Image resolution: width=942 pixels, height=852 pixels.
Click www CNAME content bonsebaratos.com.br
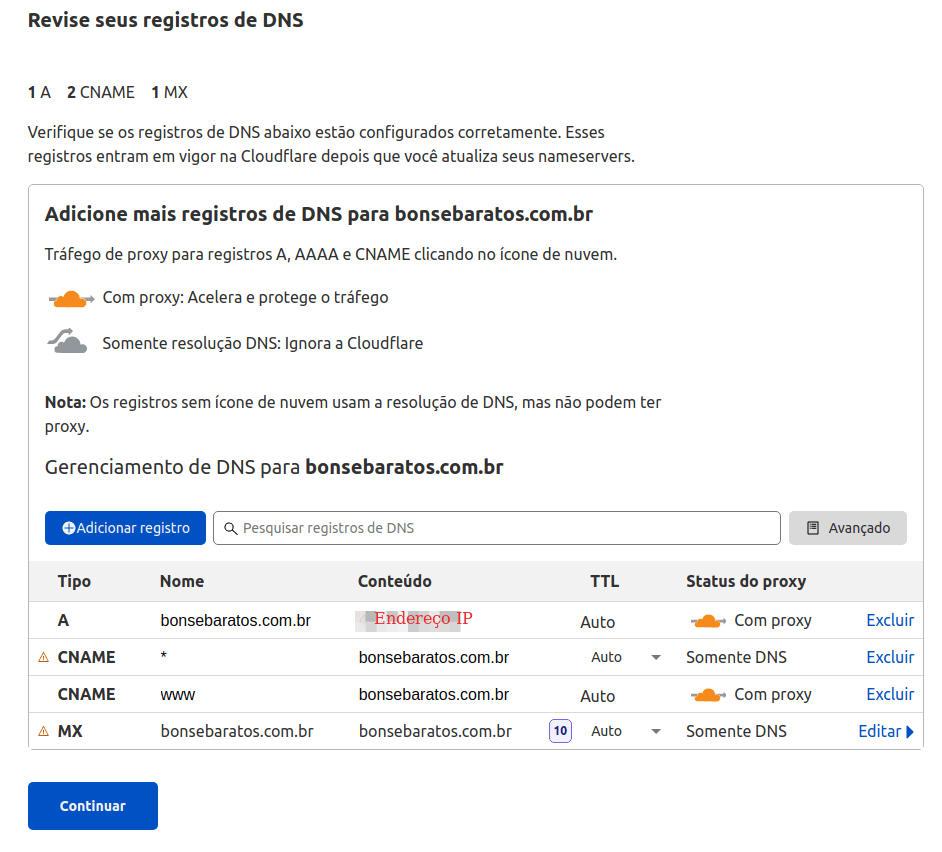(434, 695)
